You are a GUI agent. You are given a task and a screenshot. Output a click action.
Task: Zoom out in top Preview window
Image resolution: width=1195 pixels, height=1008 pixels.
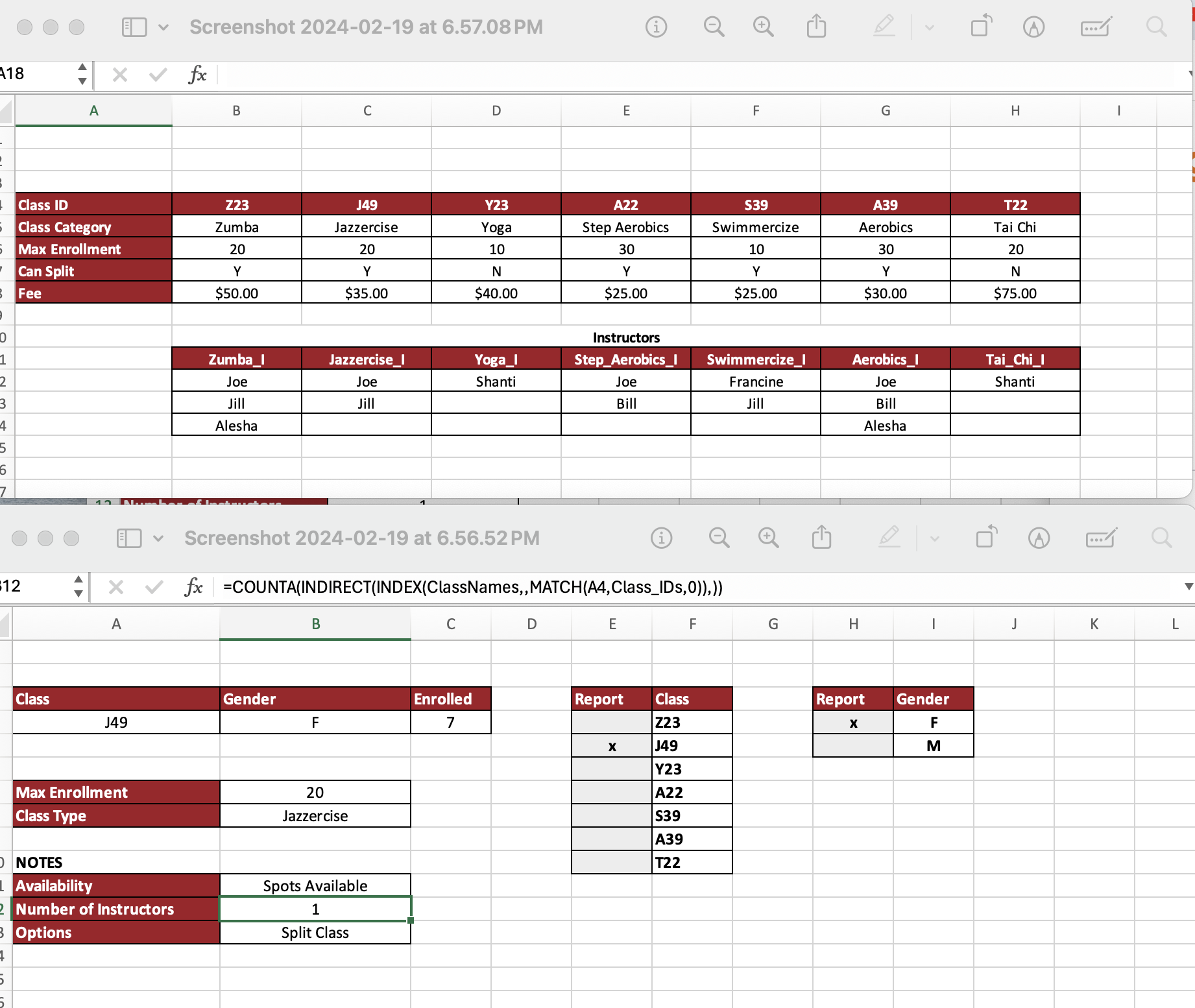714,27
